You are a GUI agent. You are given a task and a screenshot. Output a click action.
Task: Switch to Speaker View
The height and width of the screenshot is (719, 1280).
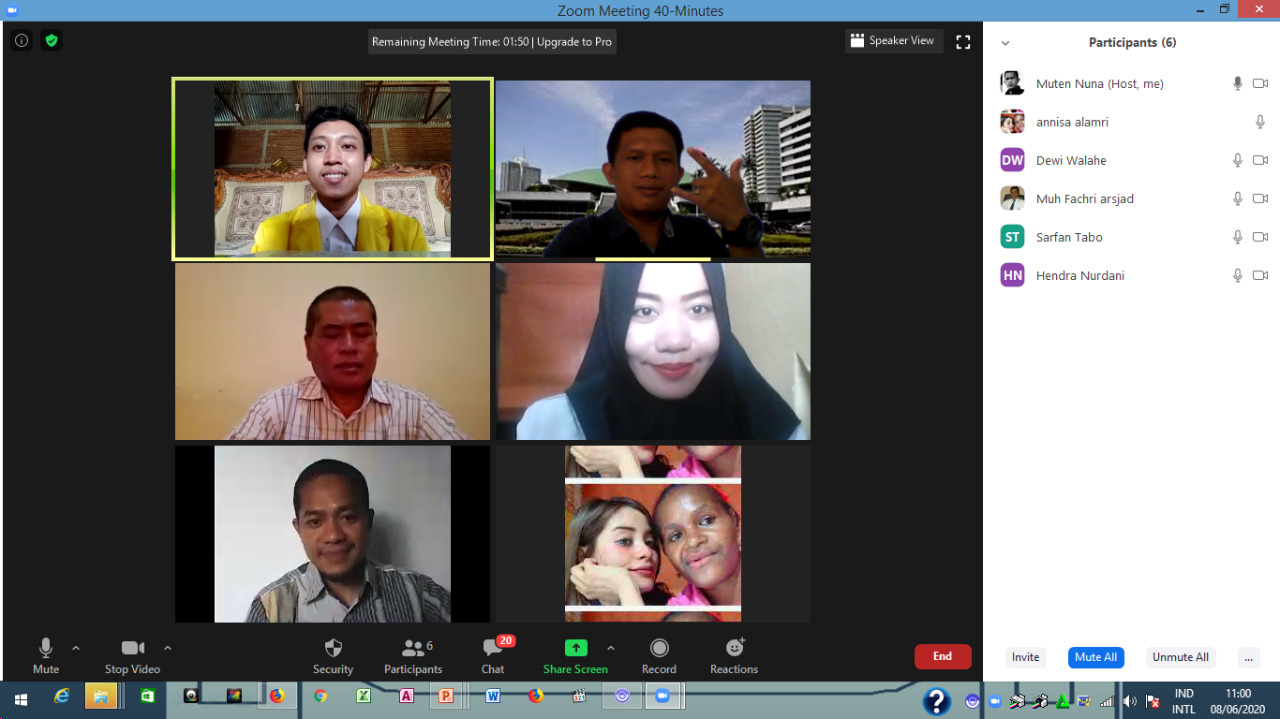tap(892, 41)
